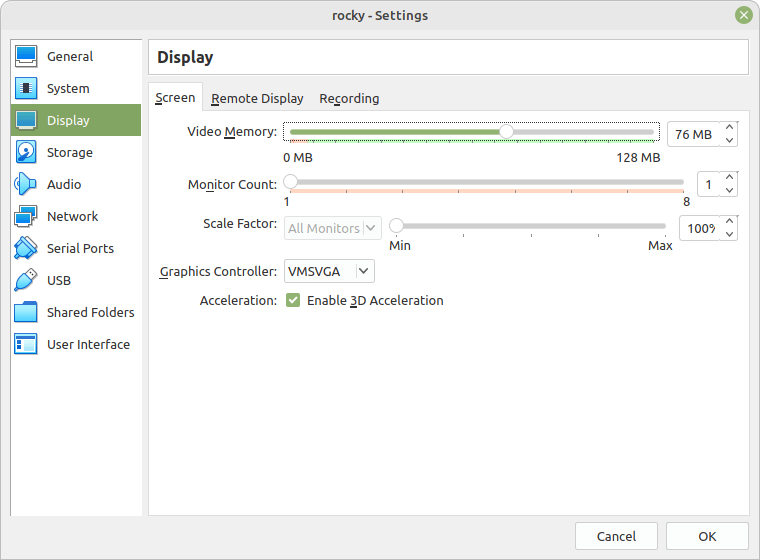Open the User Interface icon

pos(26,344)
